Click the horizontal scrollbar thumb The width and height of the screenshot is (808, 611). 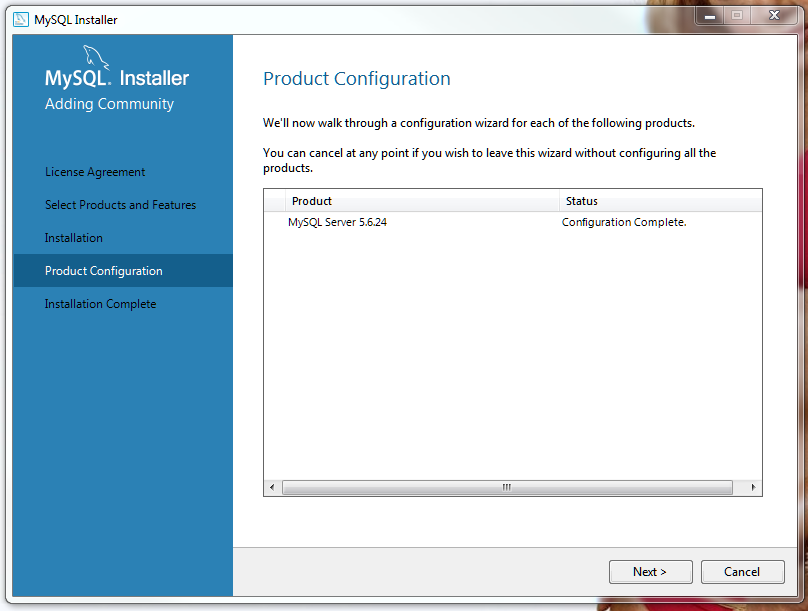coord(507,487)
